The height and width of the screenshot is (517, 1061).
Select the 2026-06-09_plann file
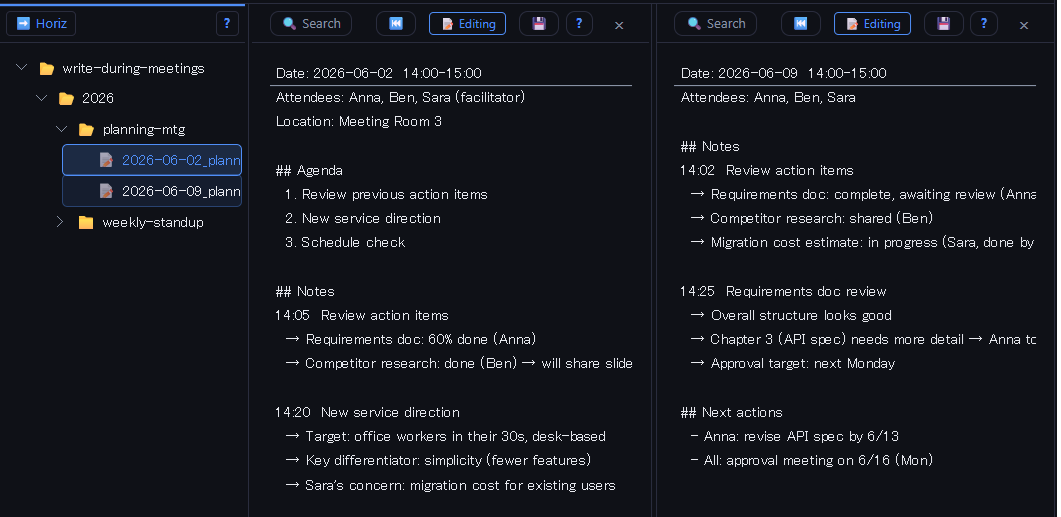coord(152,192)
